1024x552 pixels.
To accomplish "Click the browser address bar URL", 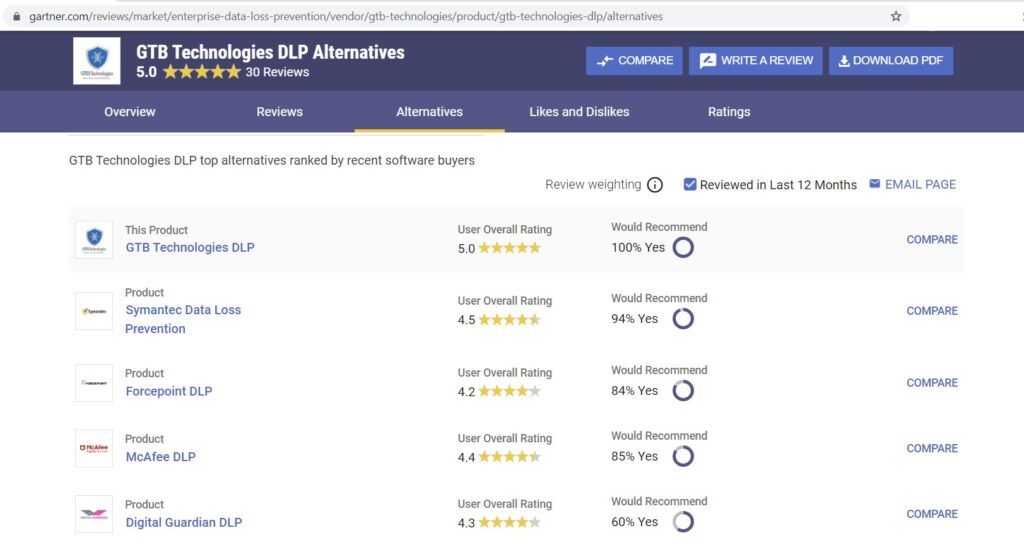I will tap(346, 16).
